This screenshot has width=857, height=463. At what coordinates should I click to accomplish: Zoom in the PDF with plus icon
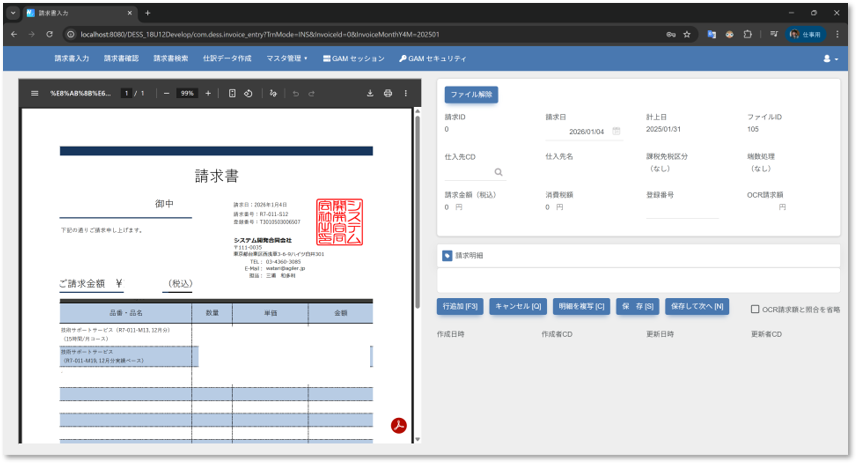click(x=208, y=93)
